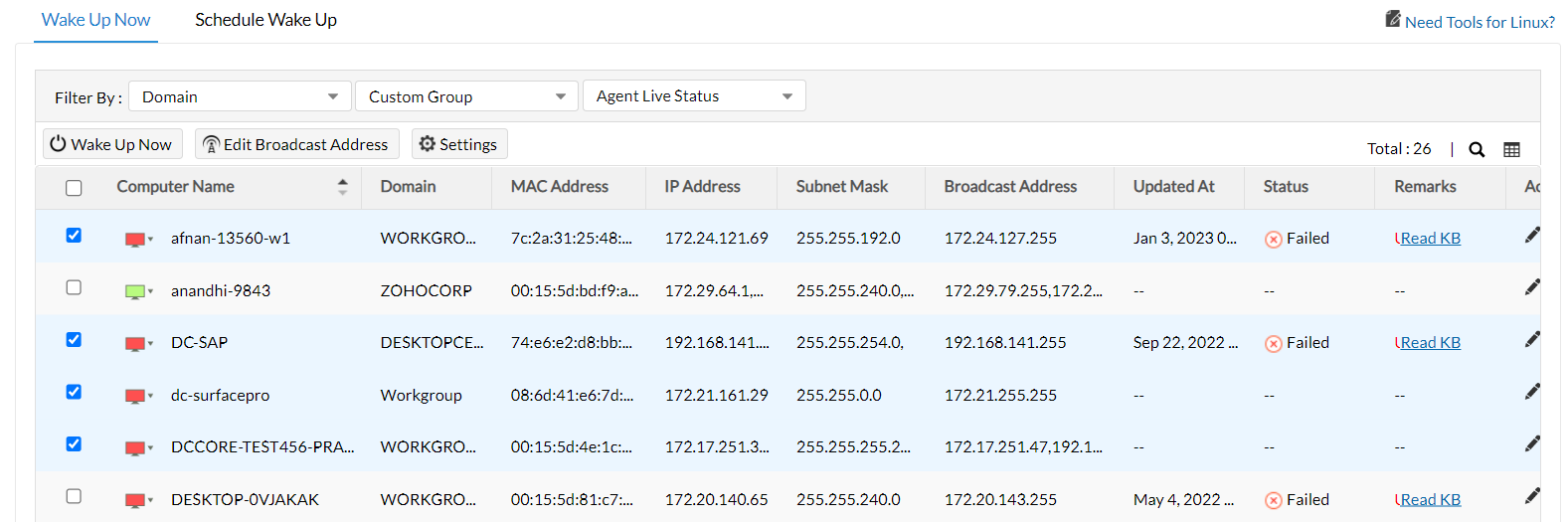Viewport: 1568px width, 522px height.
Task: Click the edit pencil for afnan-13560-w1
Action: click(1532, 235)
